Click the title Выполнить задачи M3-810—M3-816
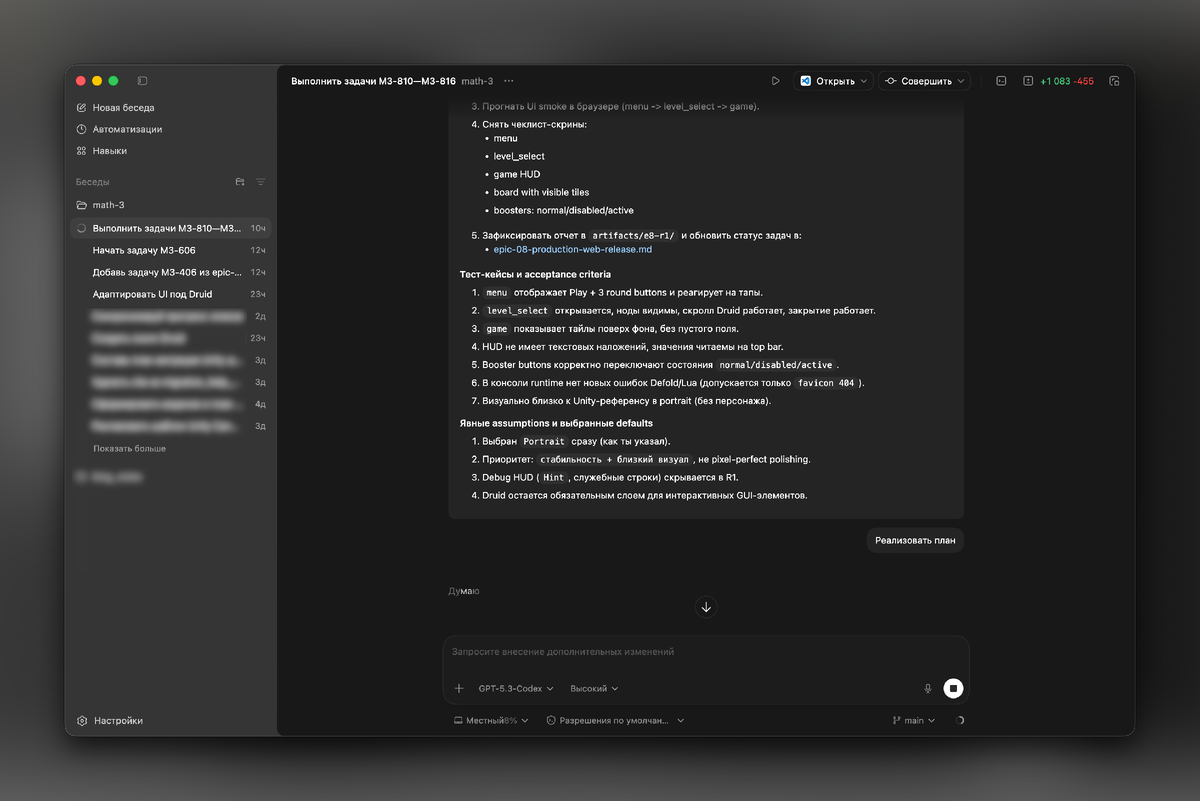1200x801 pixels. 373,81
